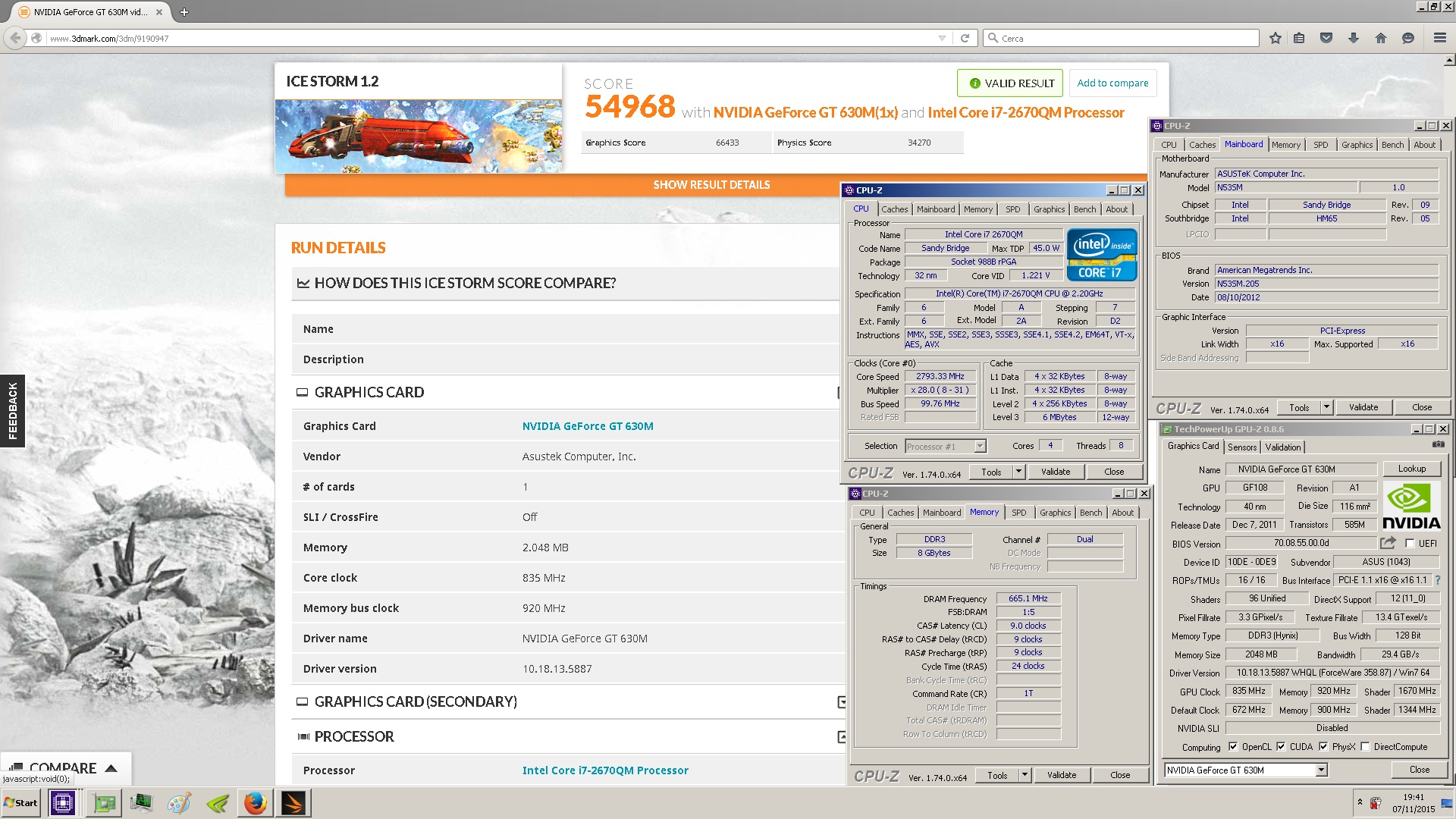Take a GPU-Z screenshot with the camera icon
Image resolution: width=1456 pixels, height=819 pixels.
coord(1439,445)
